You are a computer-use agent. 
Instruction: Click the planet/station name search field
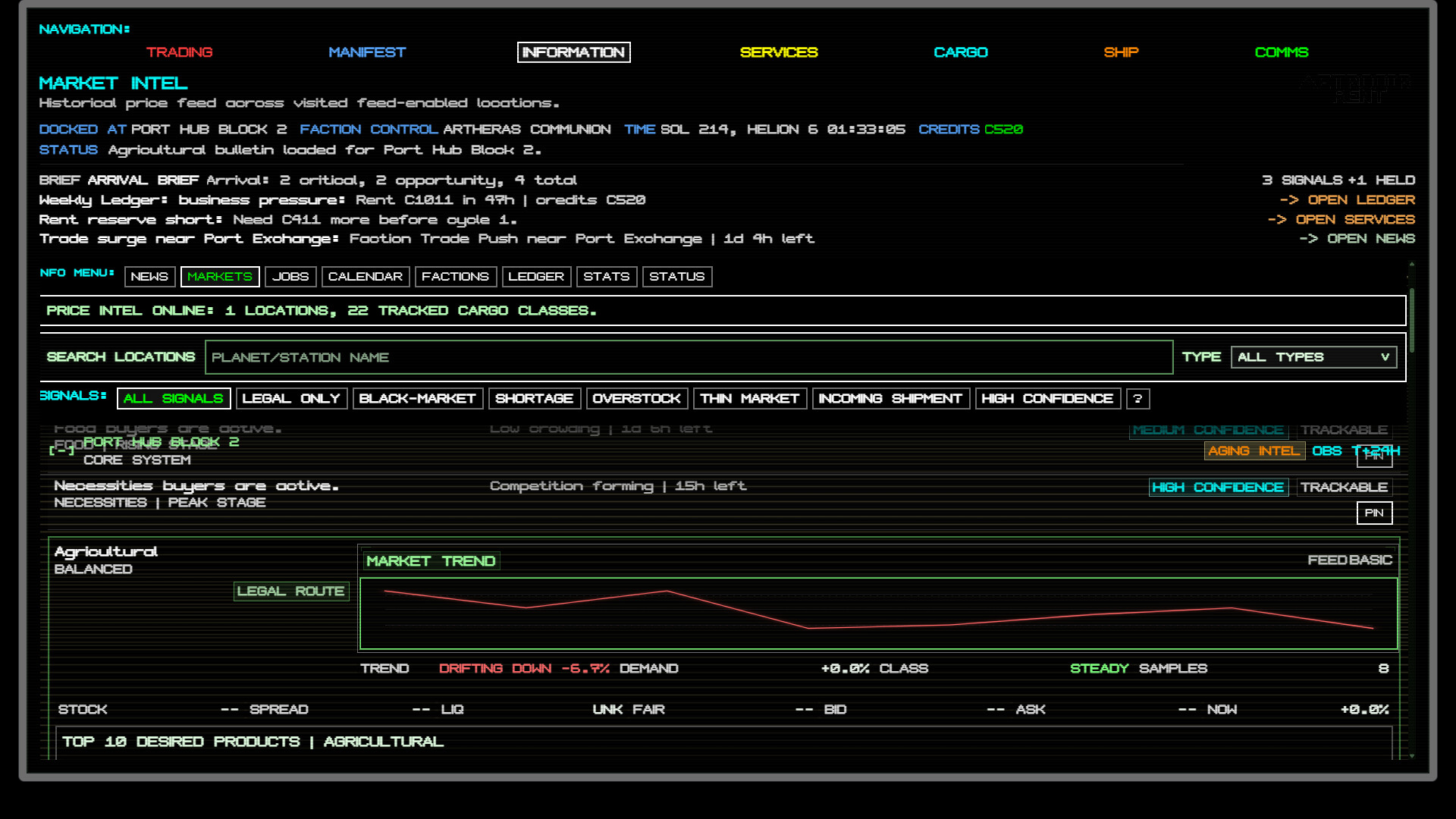pyautogui.click(x=689, y=357)
